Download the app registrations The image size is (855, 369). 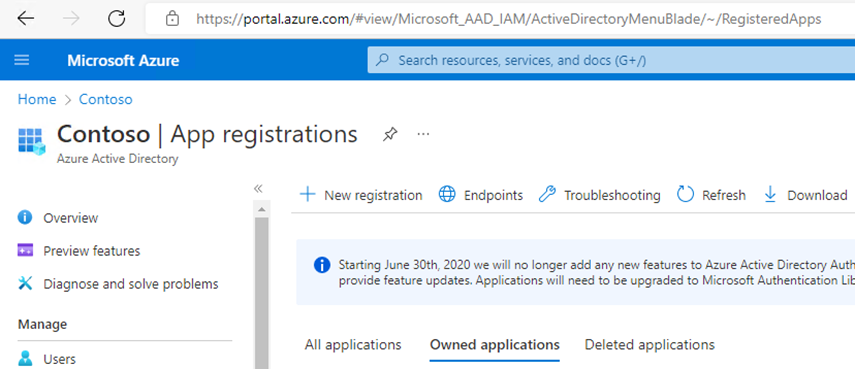click(x=806, y=195)
